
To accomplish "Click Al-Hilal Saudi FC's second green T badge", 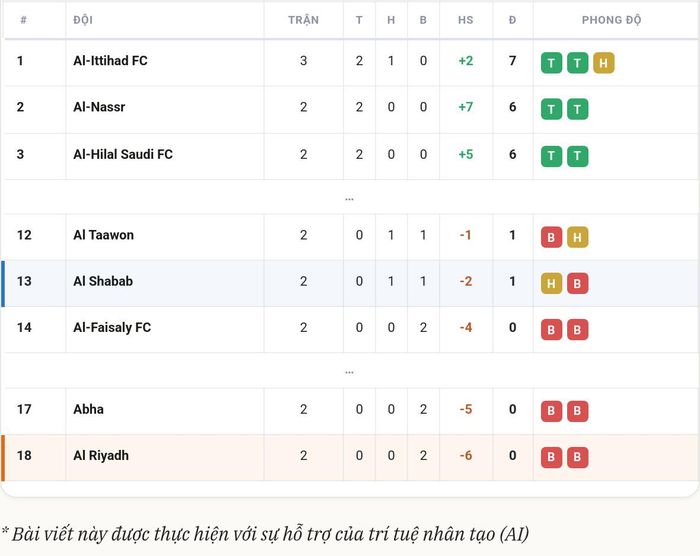I will click(x=578, y=156).
